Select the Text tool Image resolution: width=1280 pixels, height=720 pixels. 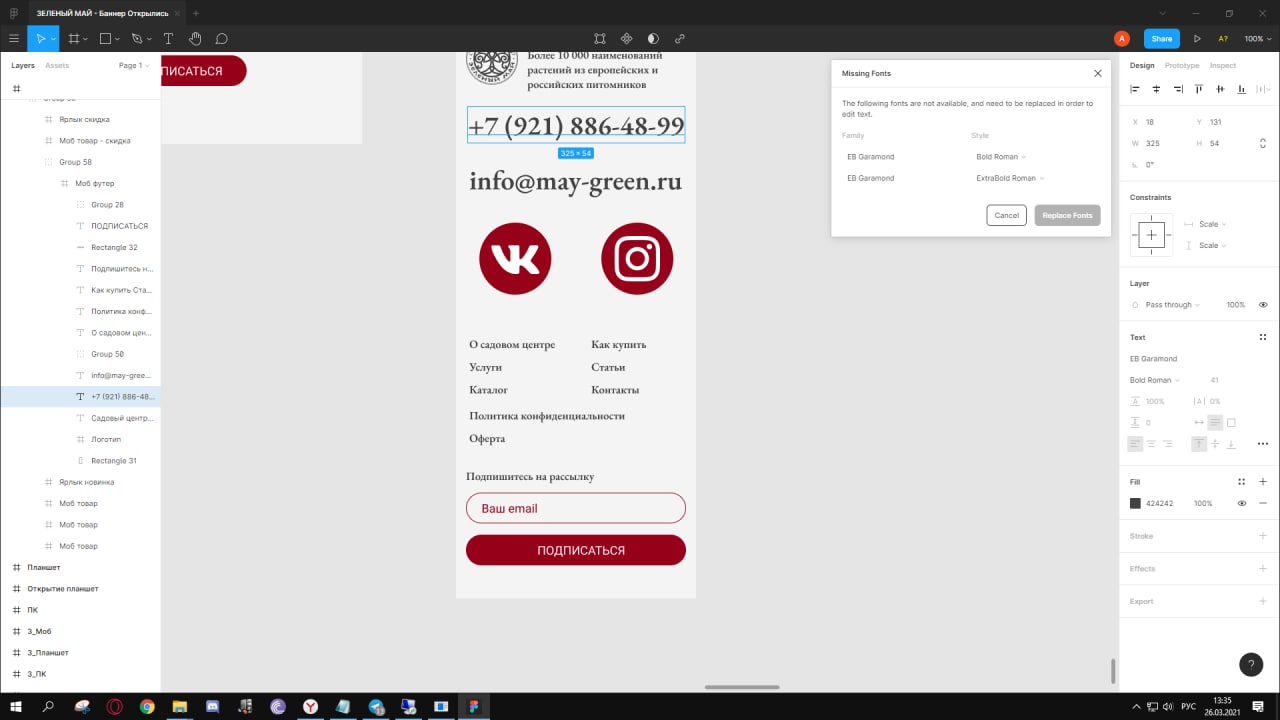168,39
